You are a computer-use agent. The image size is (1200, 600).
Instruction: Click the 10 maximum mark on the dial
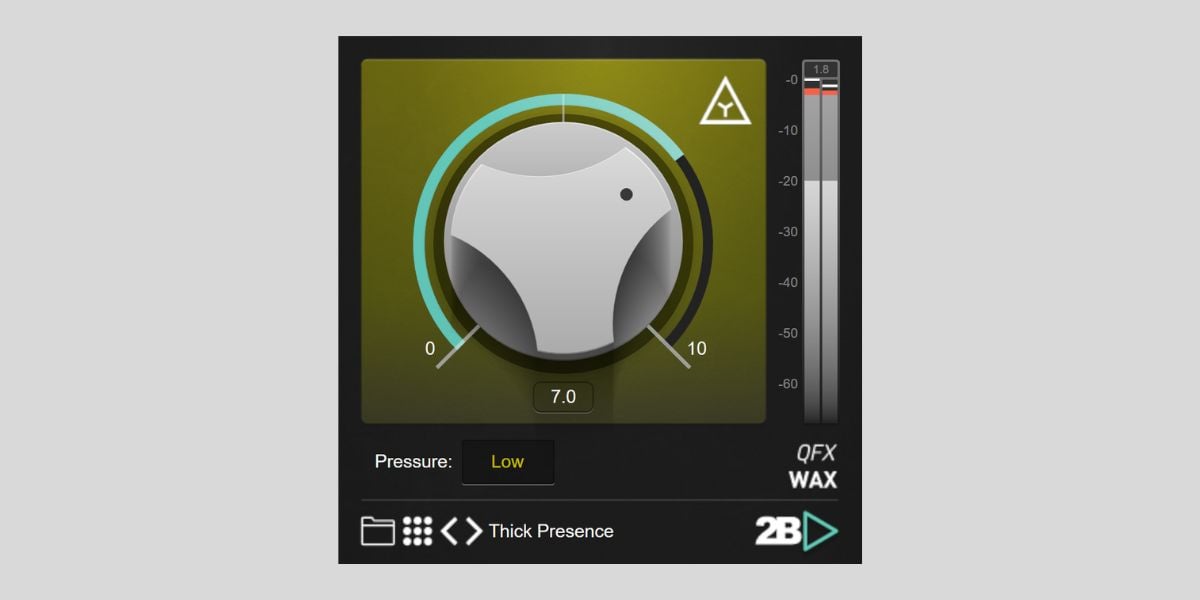tap(697, 349)
